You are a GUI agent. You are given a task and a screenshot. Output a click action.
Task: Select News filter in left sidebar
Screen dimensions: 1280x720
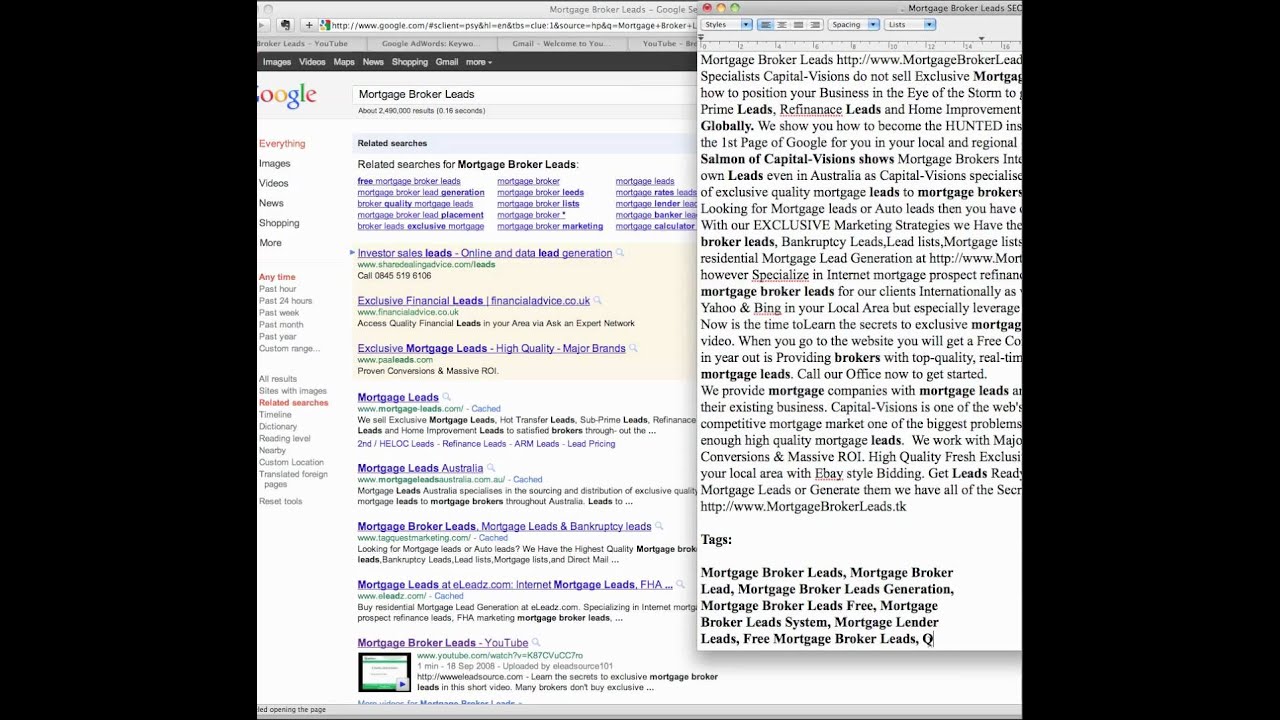point(271,203)
